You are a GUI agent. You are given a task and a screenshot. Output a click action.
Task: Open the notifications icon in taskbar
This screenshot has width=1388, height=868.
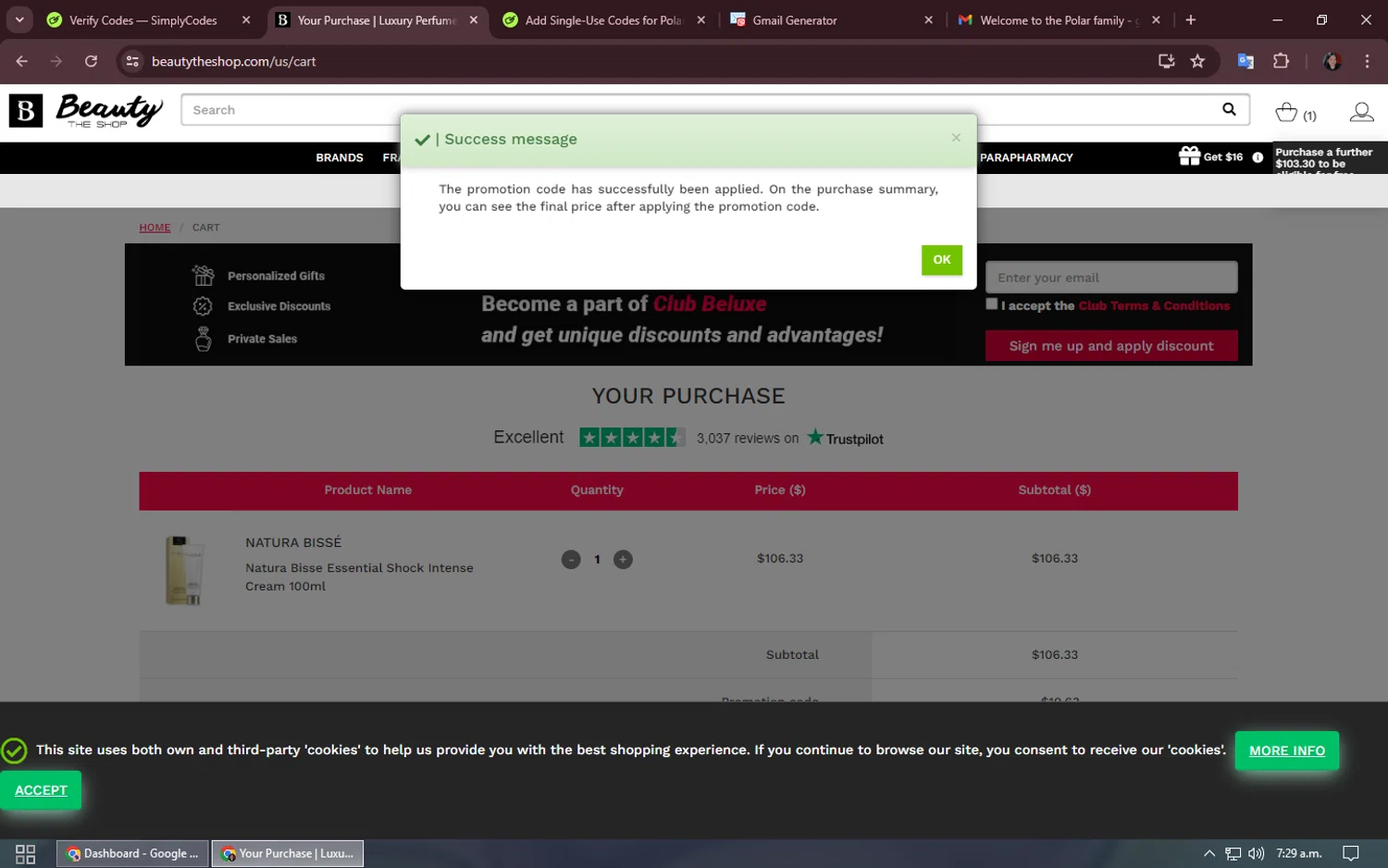pyautogui.click(x=1351, y=853)
